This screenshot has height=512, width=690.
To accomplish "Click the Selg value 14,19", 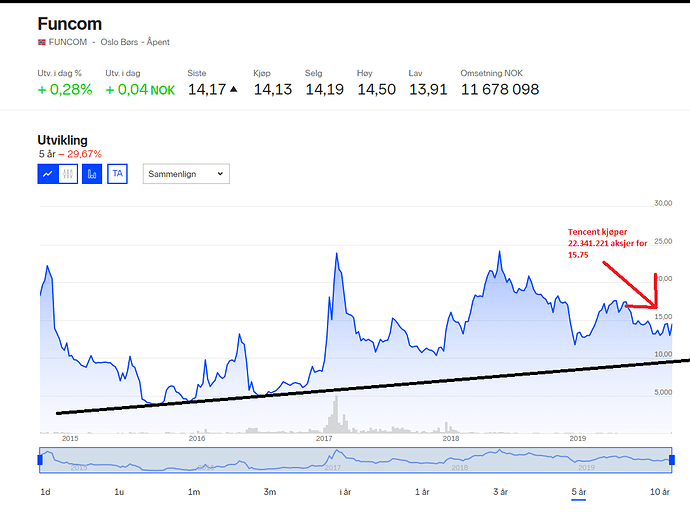I will point(324,90).
